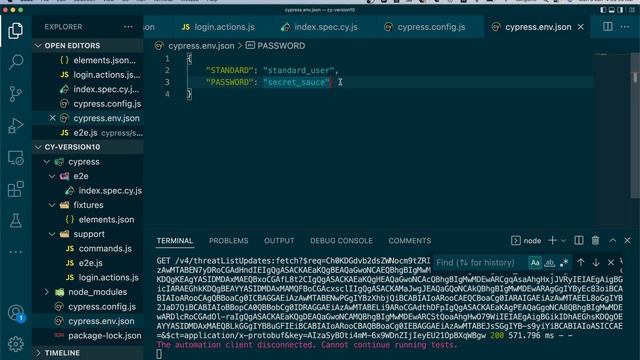Close the cypress.env.json tab
The image size is (640, 360).
point(580,27)
